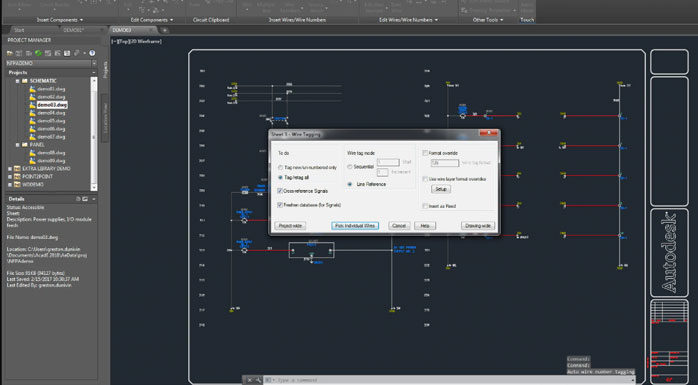
Task: Click Open Project icon in Project Manager
Action: pyautogui.click(x=9, y=53)
